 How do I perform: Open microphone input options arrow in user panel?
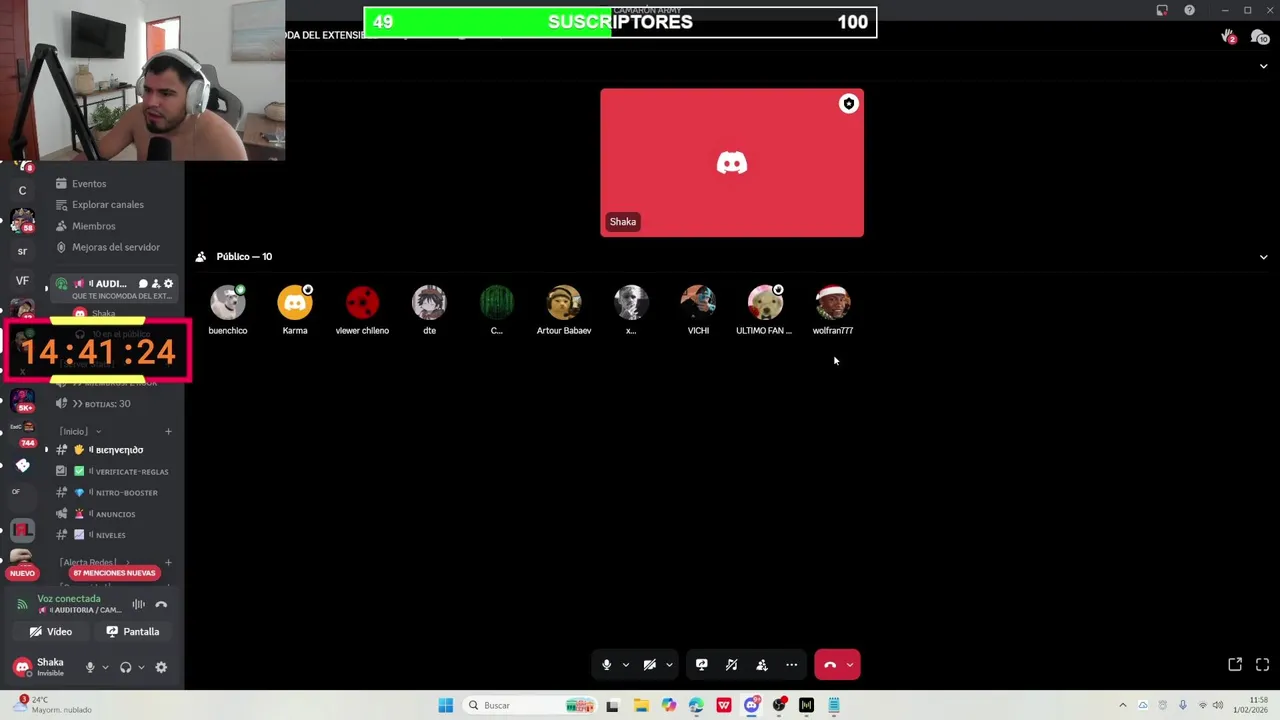point(105,668)
